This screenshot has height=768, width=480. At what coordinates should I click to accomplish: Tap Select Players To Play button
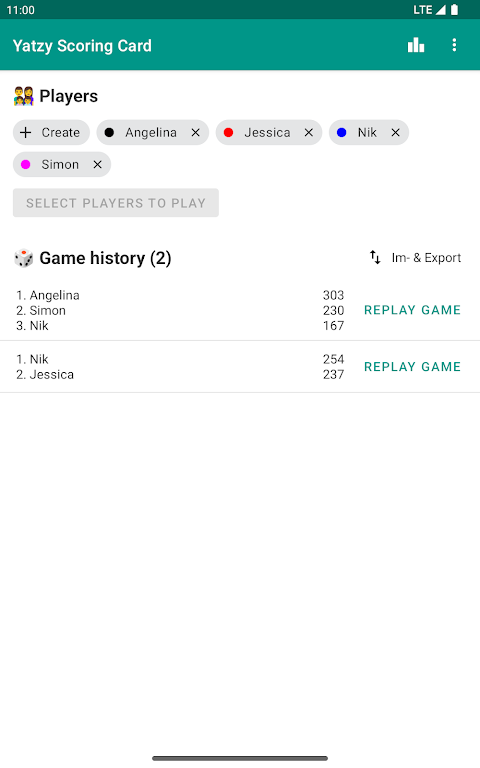116,203
